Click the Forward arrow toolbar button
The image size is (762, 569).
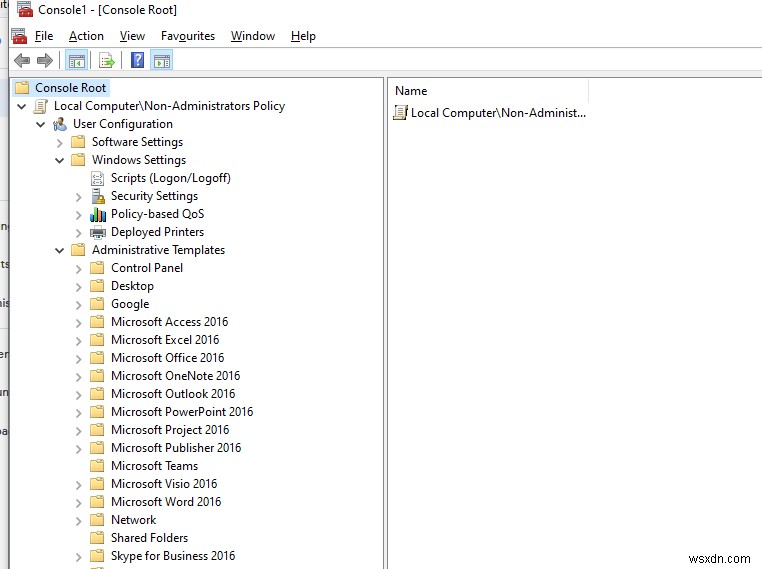click(x=45, y=61)
